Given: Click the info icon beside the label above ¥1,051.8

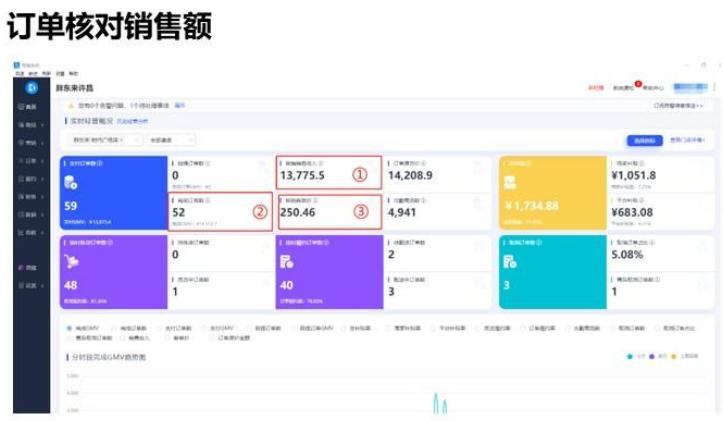Looking at the screenshot, I should click(641, 163).
